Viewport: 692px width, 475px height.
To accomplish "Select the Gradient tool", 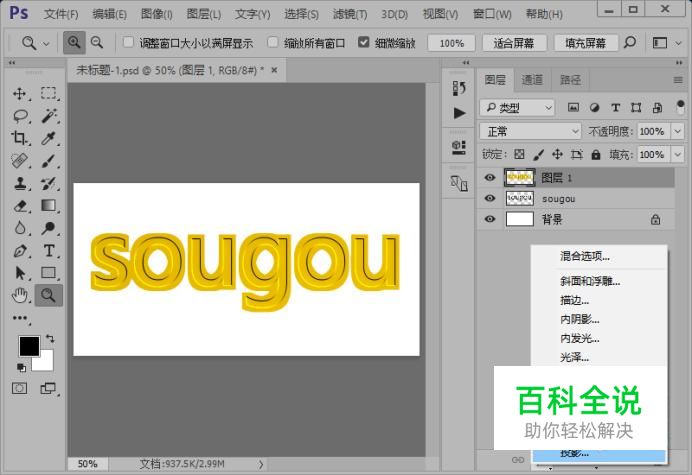I will pos(49,206).
